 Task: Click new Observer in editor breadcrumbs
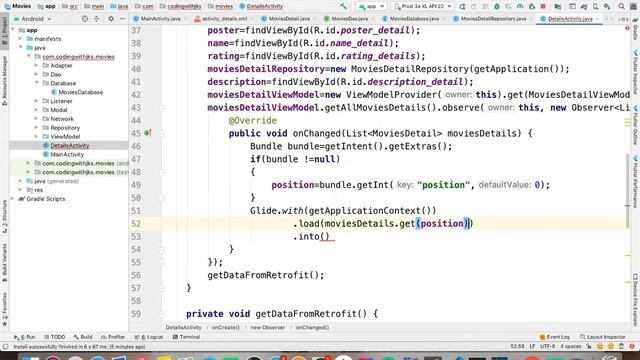(268, 327)
